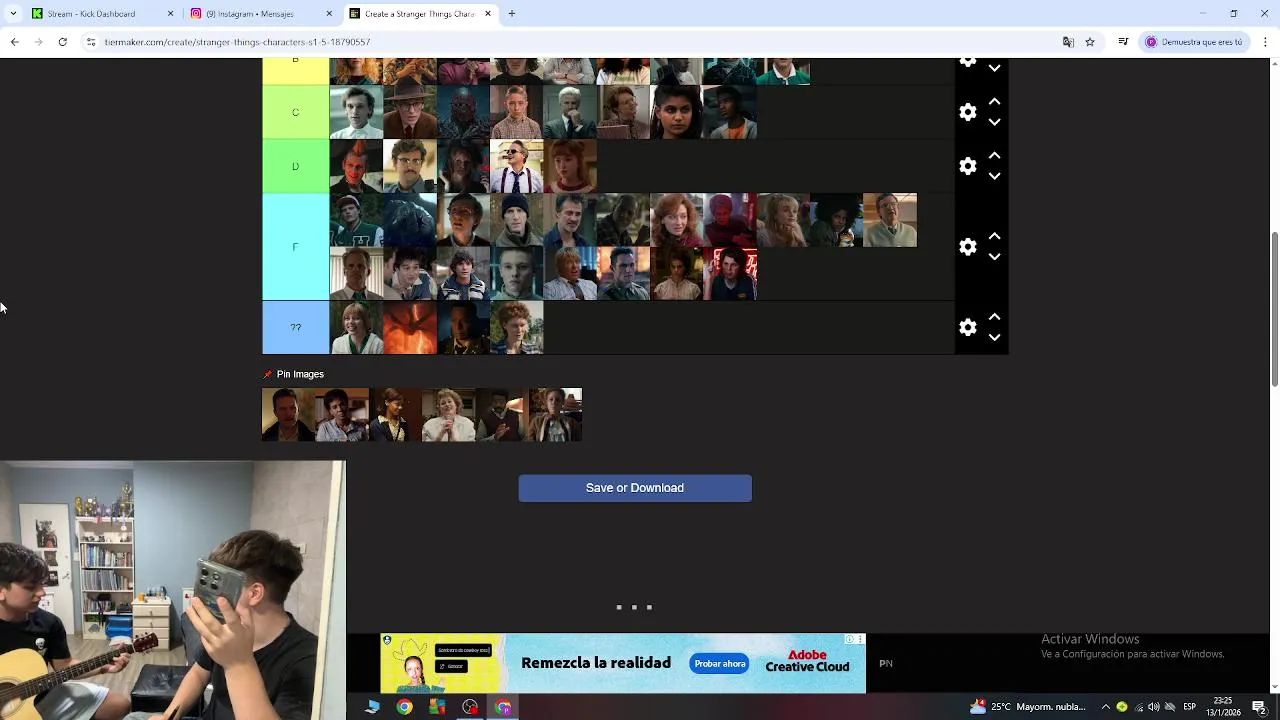
Task: Move tier D row up
Action: point(994,156)
